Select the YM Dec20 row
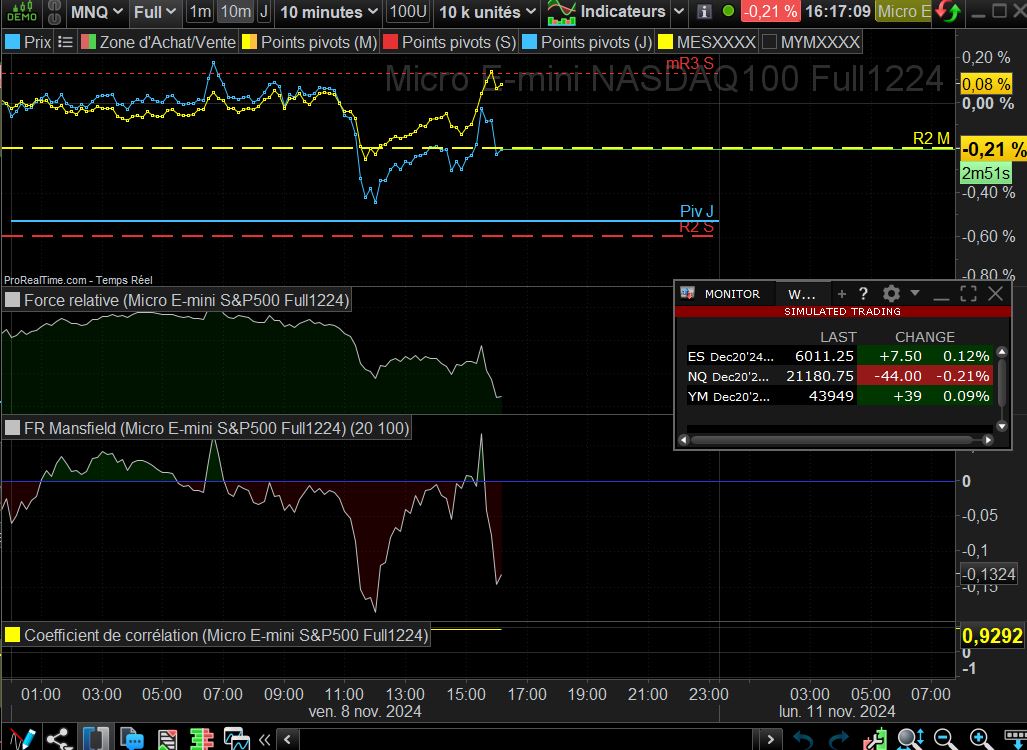 point(840,396)
